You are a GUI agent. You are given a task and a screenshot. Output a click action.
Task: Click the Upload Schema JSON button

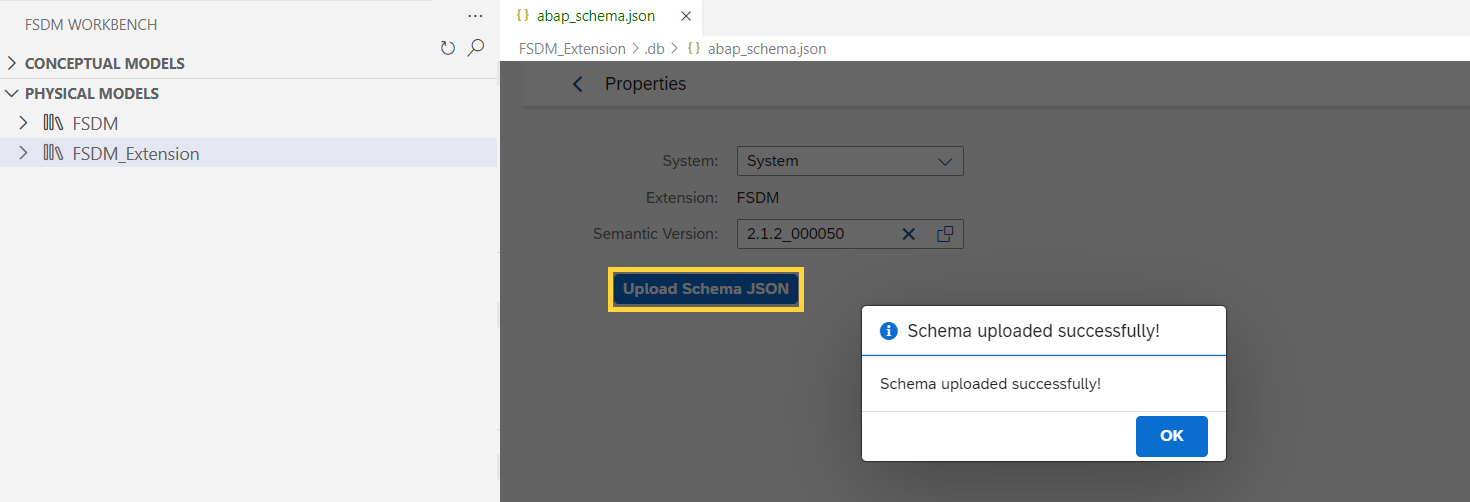[x=706, y=289]
